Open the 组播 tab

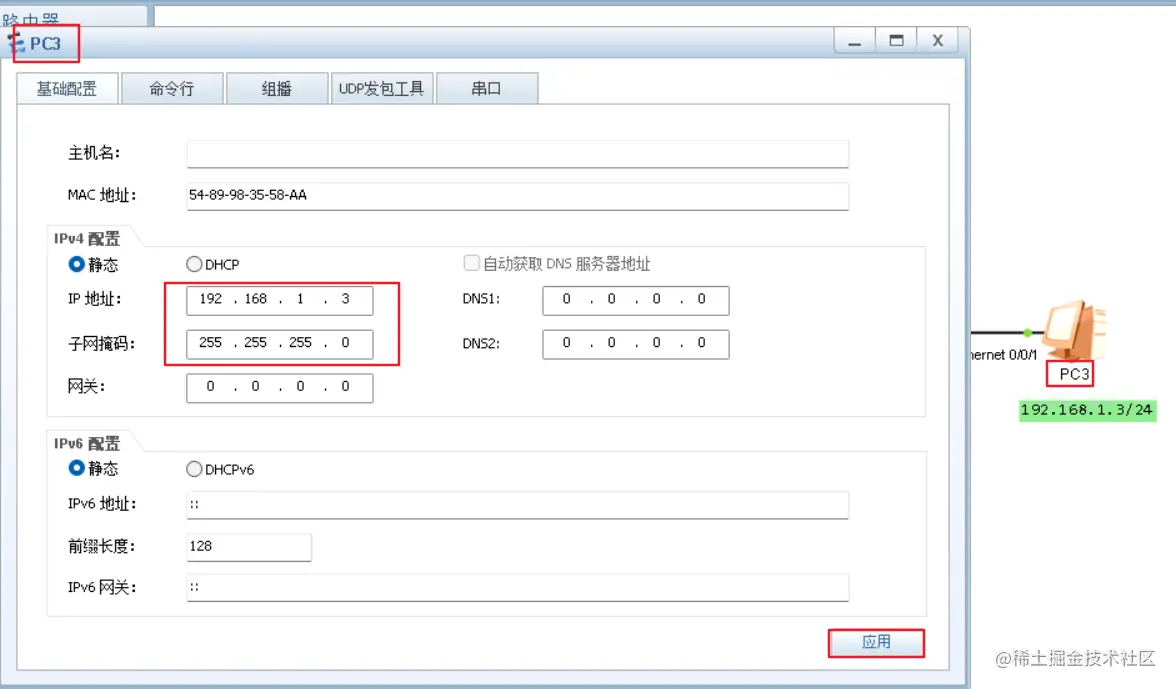tap(277, 88)
